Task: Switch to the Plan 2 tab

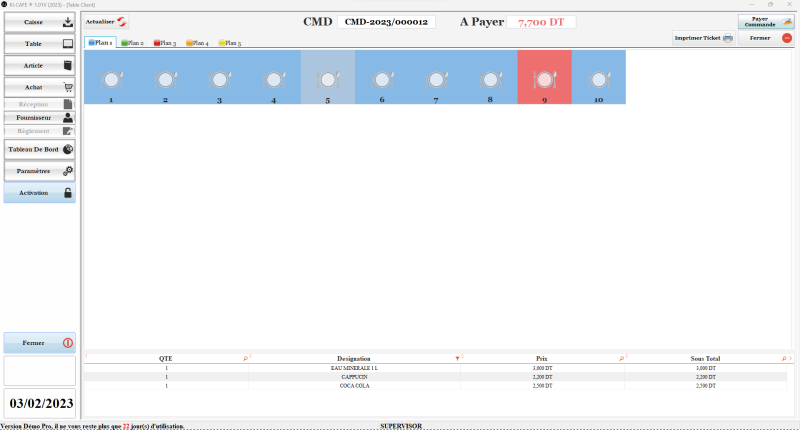Action: pyautogui.click(x=133, y=43)
